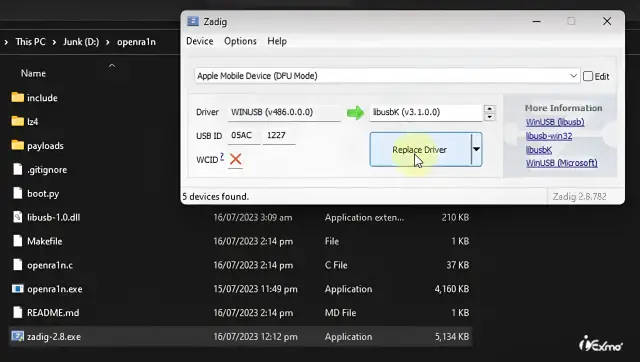Open the Options menu
The image size is (640, 362).
click(240, 41)
